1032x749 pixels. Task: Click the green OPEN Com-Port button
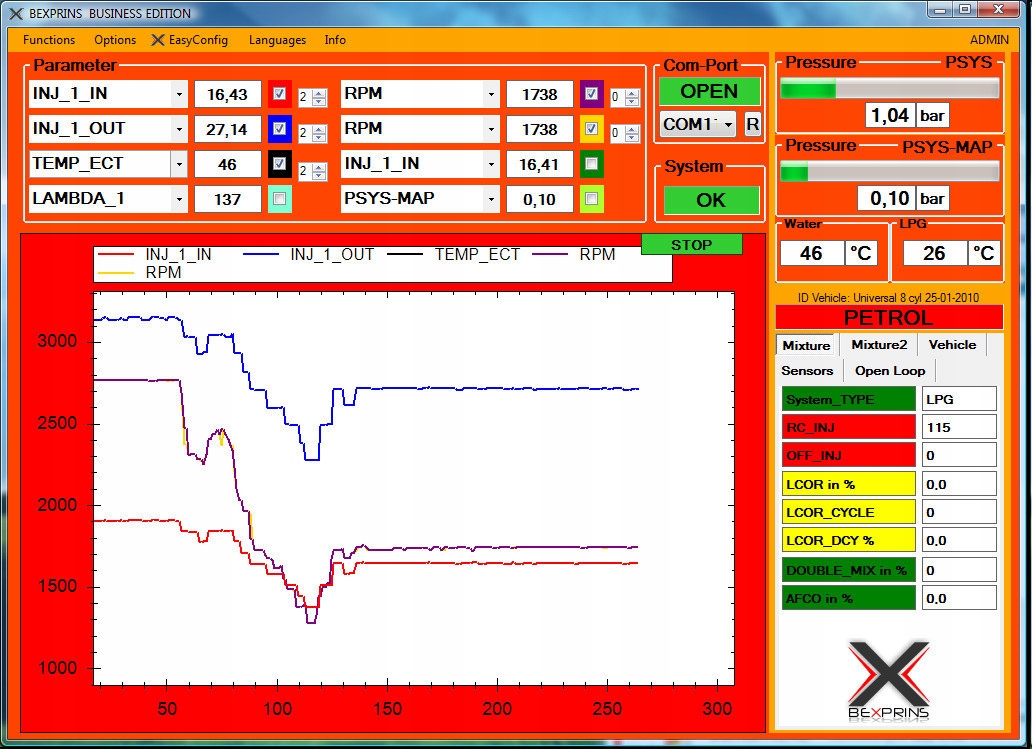click(x=710, y=91)
